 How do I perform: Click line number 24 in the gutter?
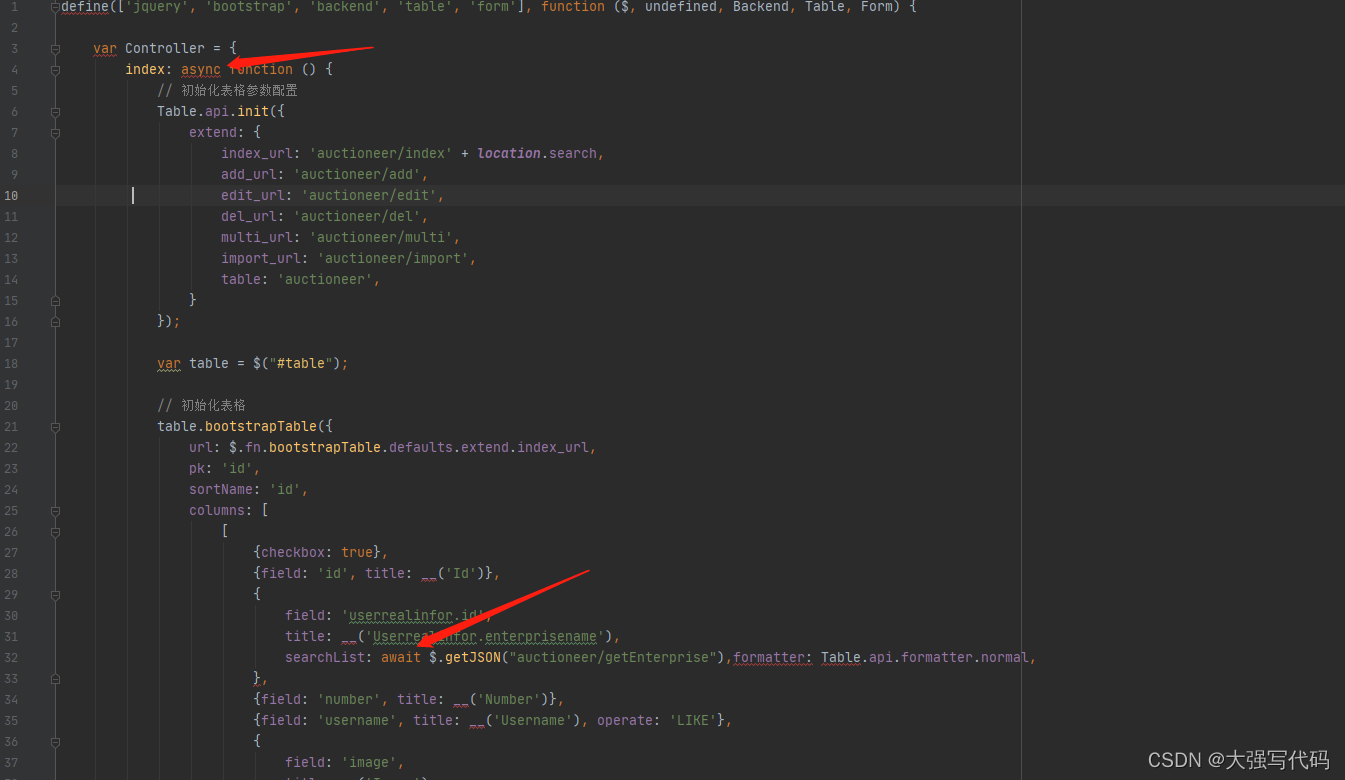11,489
